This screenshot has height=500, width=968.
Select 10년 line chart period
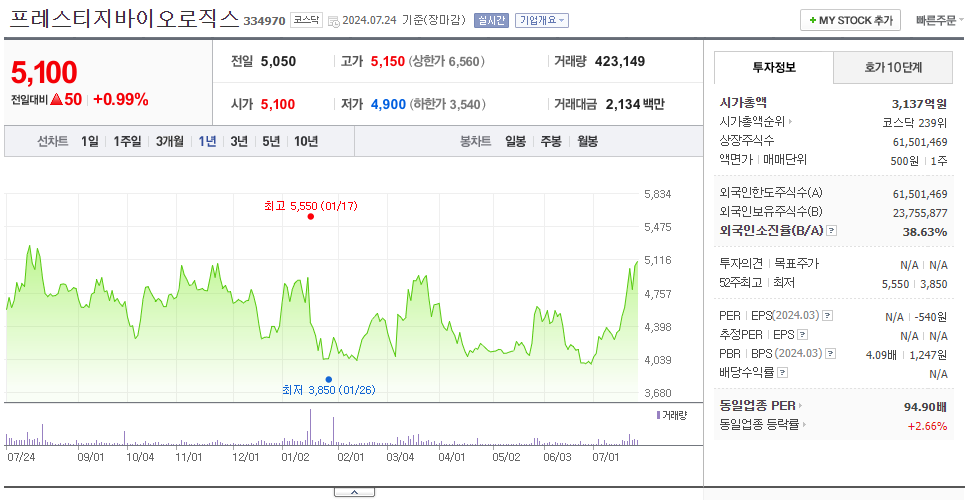tap(306, 141)
